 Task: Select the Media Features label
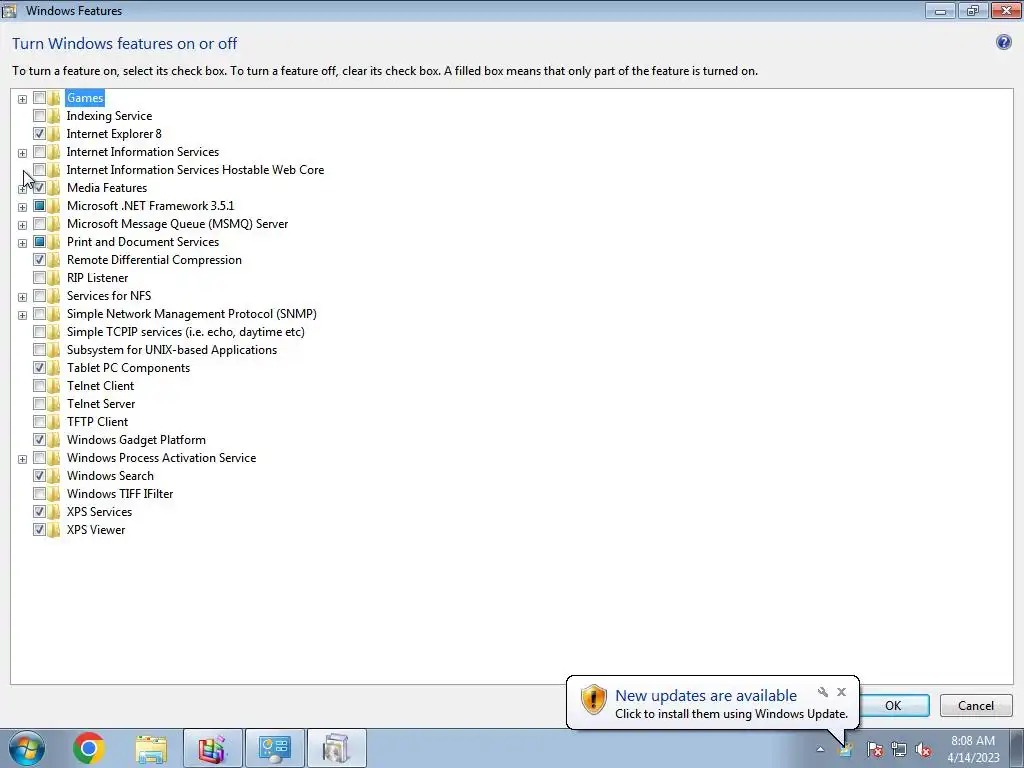click(x=107, y=188)
